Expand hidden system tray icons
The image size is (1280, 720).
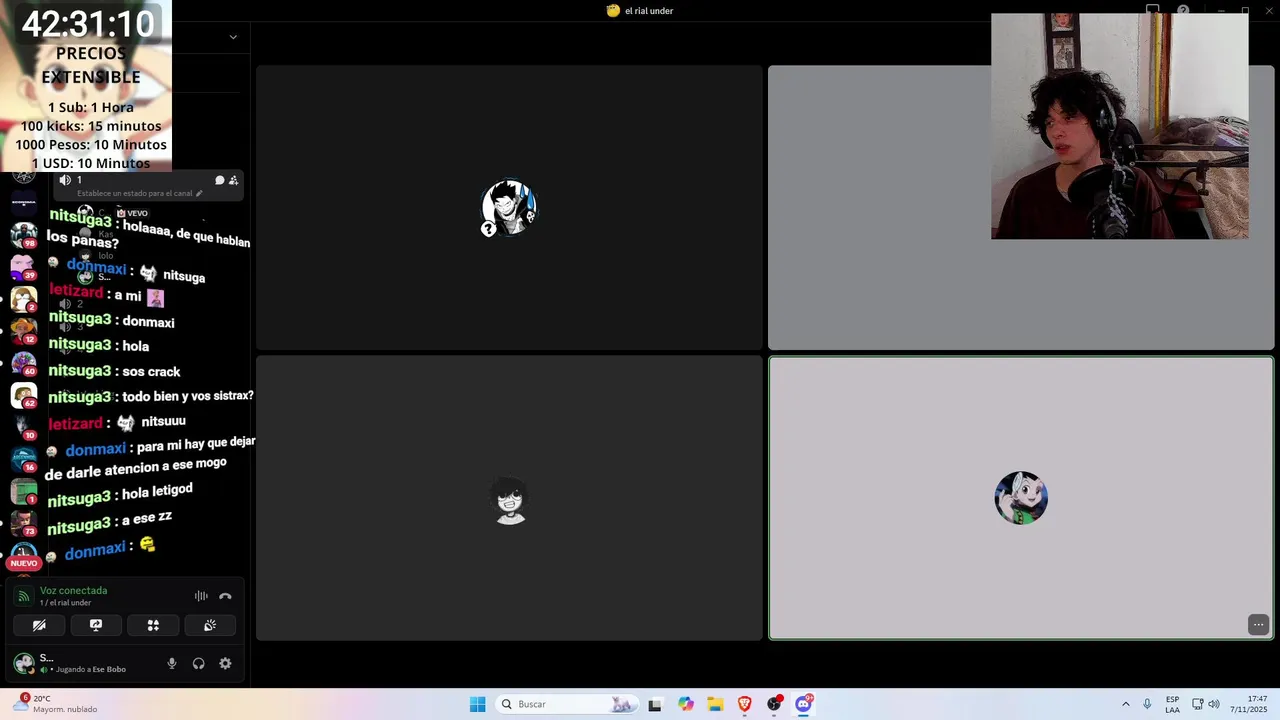[1125, 704]
